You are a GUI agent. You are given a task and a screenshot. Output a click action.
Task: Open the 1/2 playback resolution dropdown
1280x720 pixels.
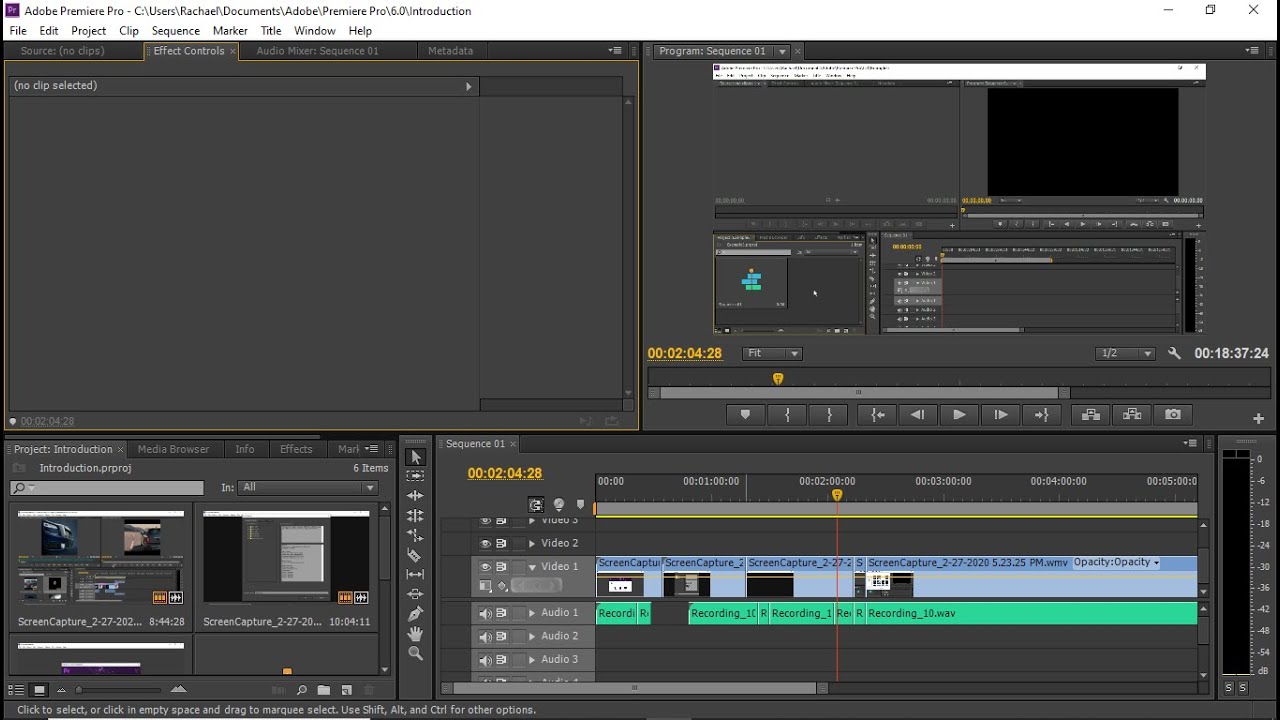click(x=1125, y=353)
